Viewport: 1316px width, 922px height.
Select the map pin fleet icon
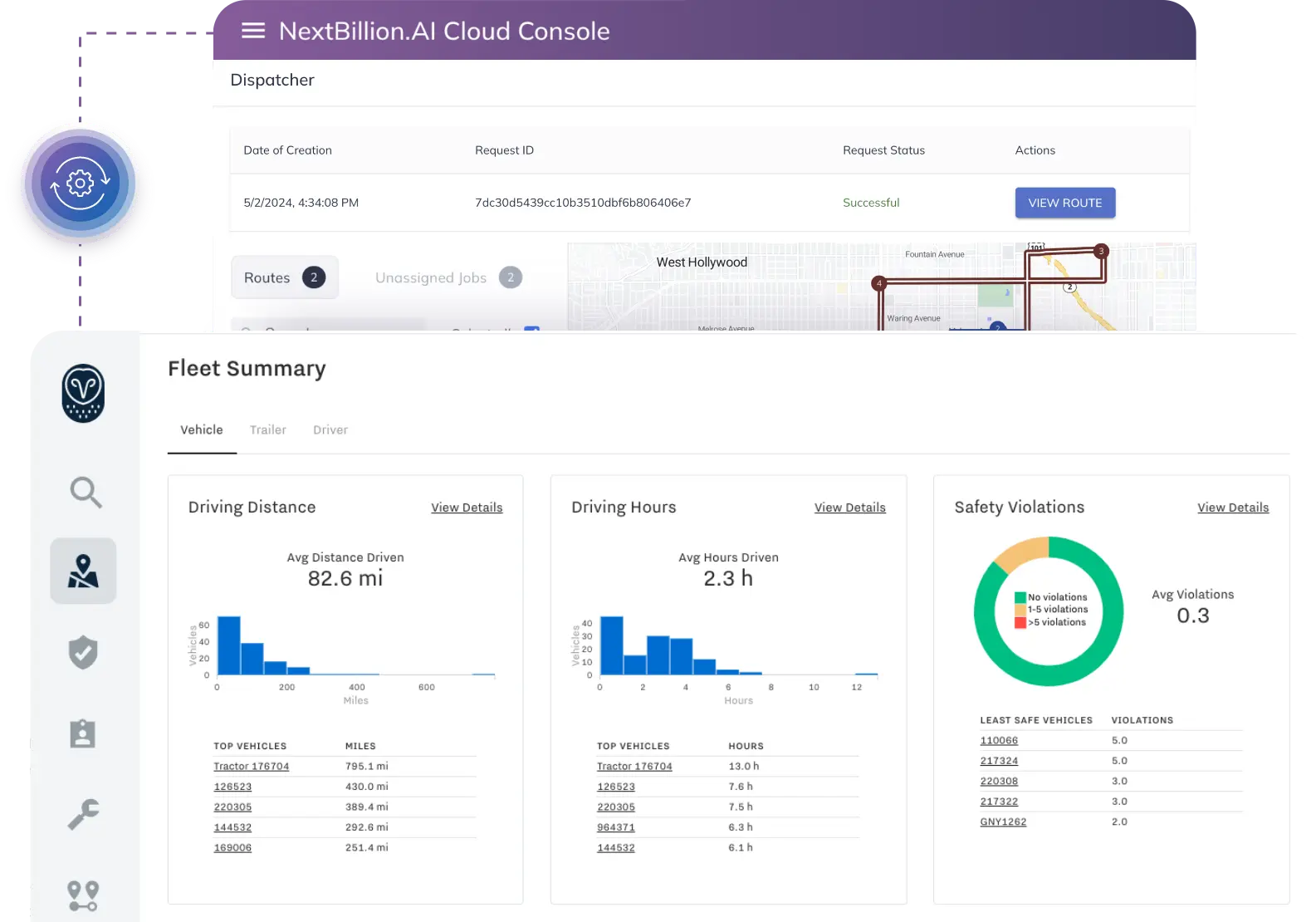click(83, 571)
